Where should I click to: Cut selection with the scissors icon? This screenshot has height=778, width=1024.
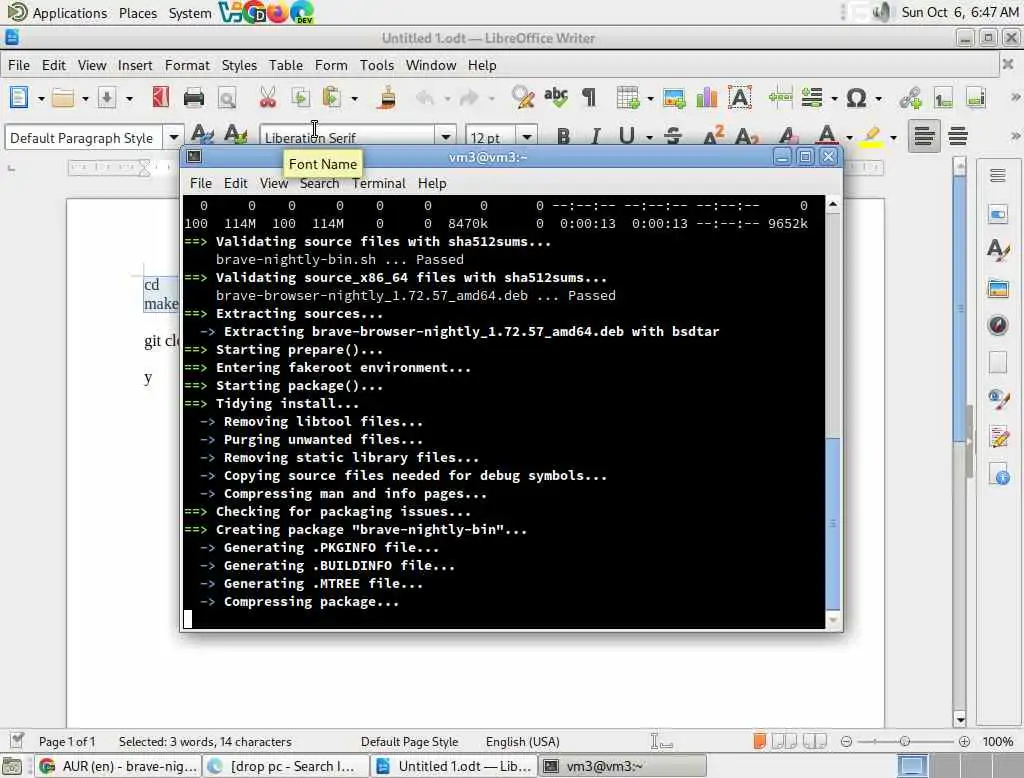tap(268, 98)
